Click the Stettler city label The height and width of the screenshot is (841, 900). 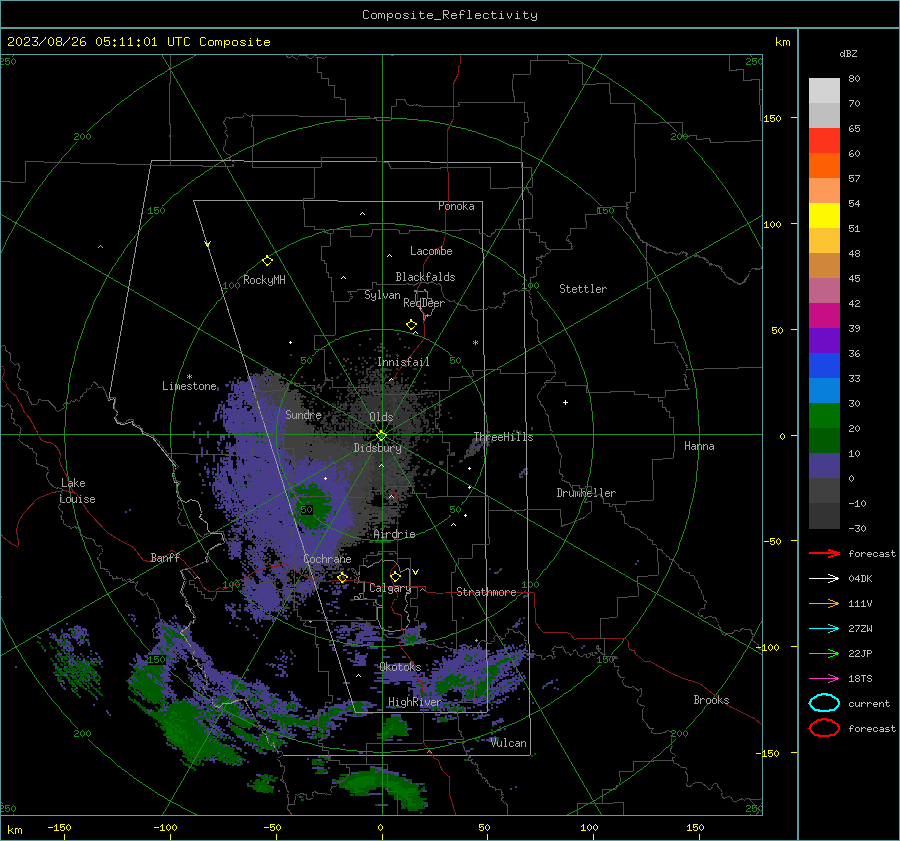coord(583,289)
